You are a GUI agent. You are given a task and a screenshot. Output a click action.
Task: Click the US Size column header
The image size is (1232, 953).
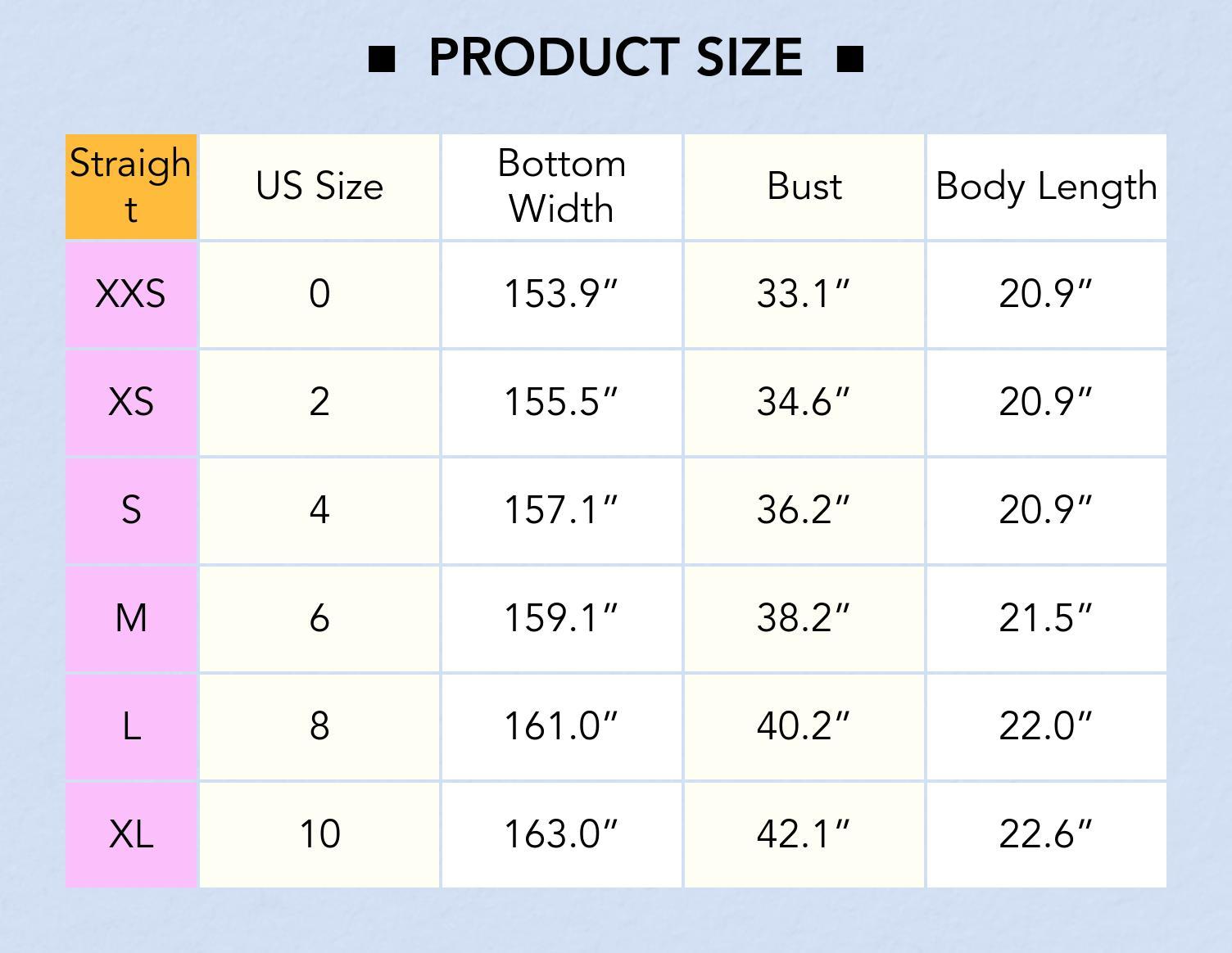pyautogui.click(x=319, y=187)
